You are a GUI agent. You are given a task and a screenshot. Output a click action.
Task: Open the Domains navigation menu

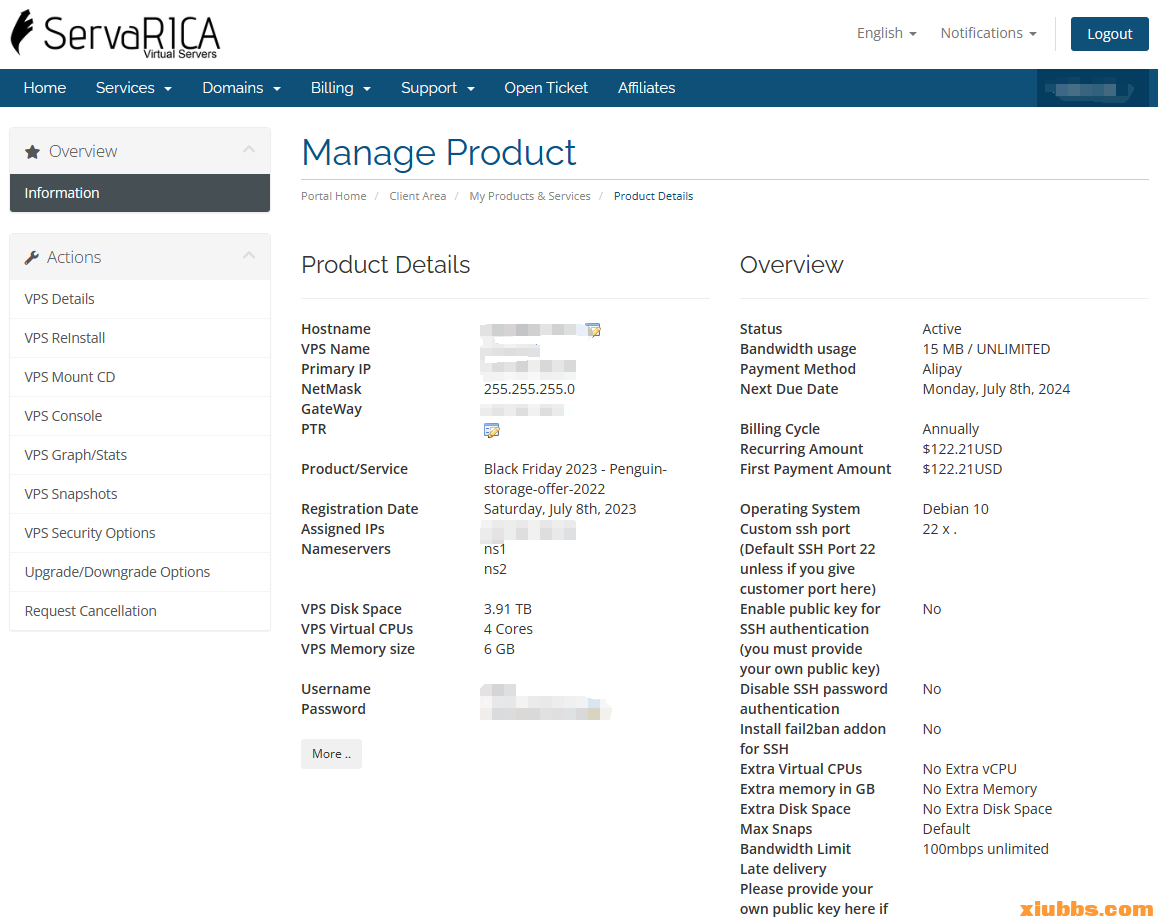(x=241, y=88)
